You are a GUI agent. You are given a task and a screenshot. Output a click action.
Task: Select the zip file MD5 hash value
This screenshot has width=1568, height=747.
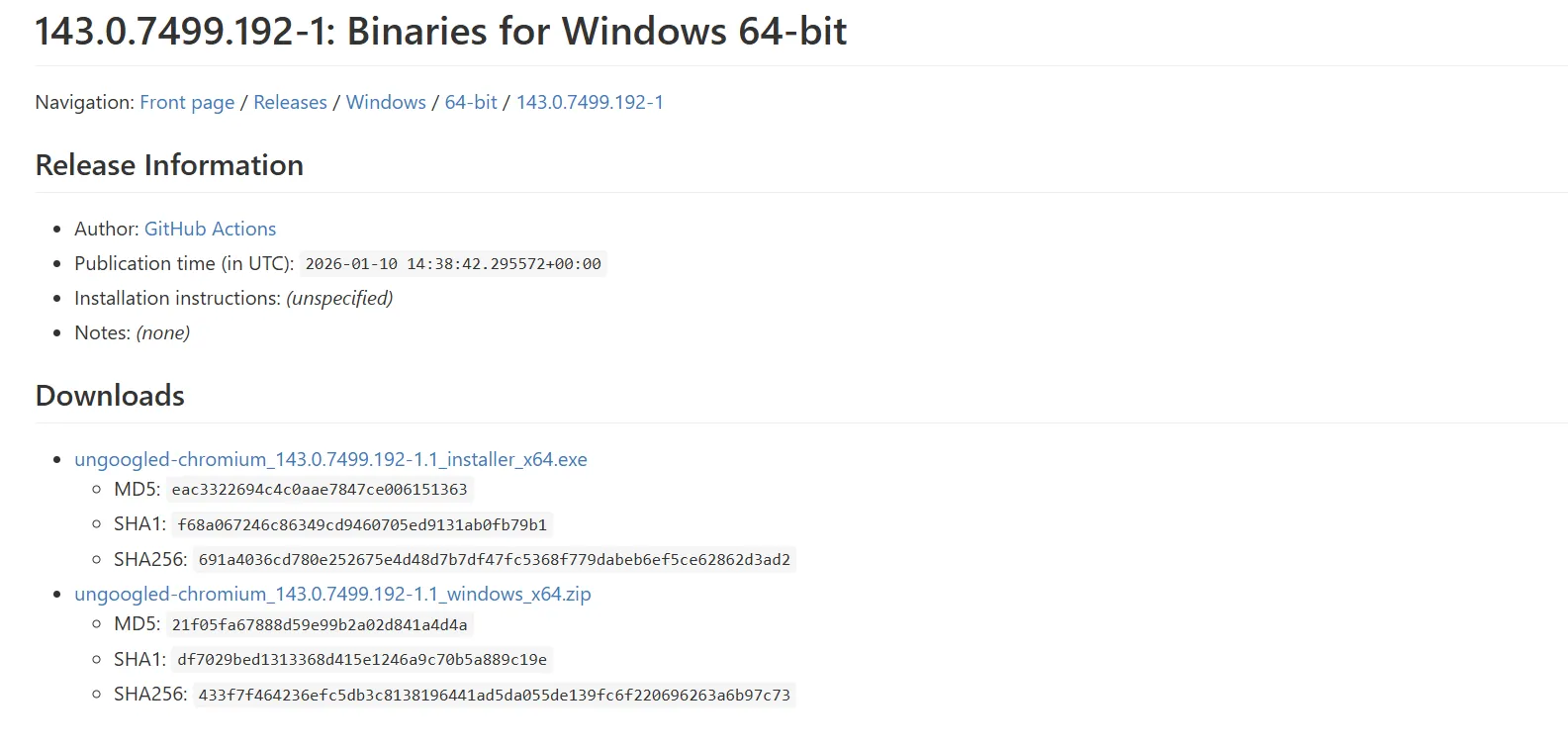coord(319,624)
